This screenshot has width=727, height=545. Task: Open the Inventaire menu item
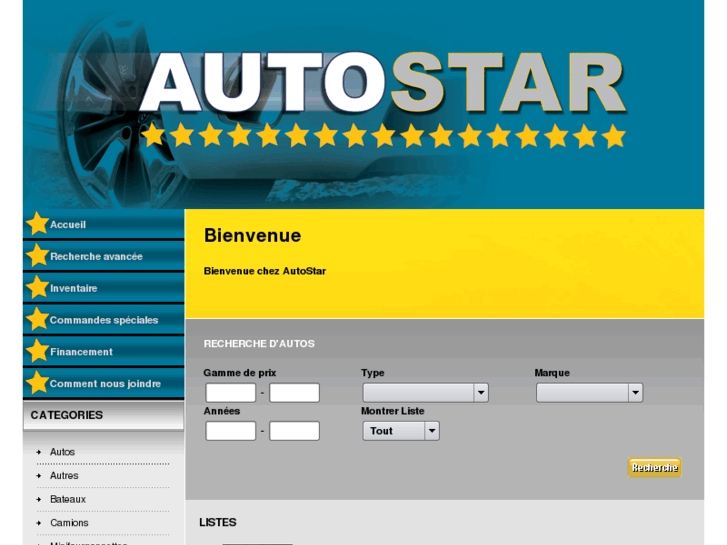tap(103, 288)
